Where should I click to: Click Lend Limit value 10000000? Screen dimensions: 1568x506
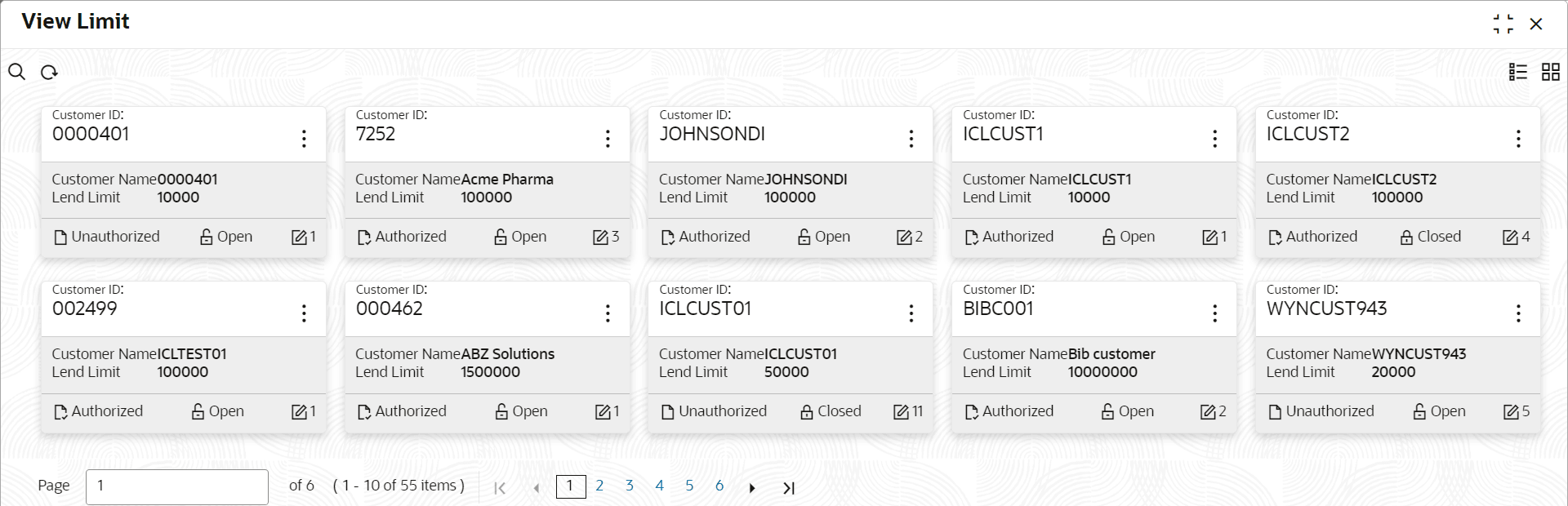1102,372
